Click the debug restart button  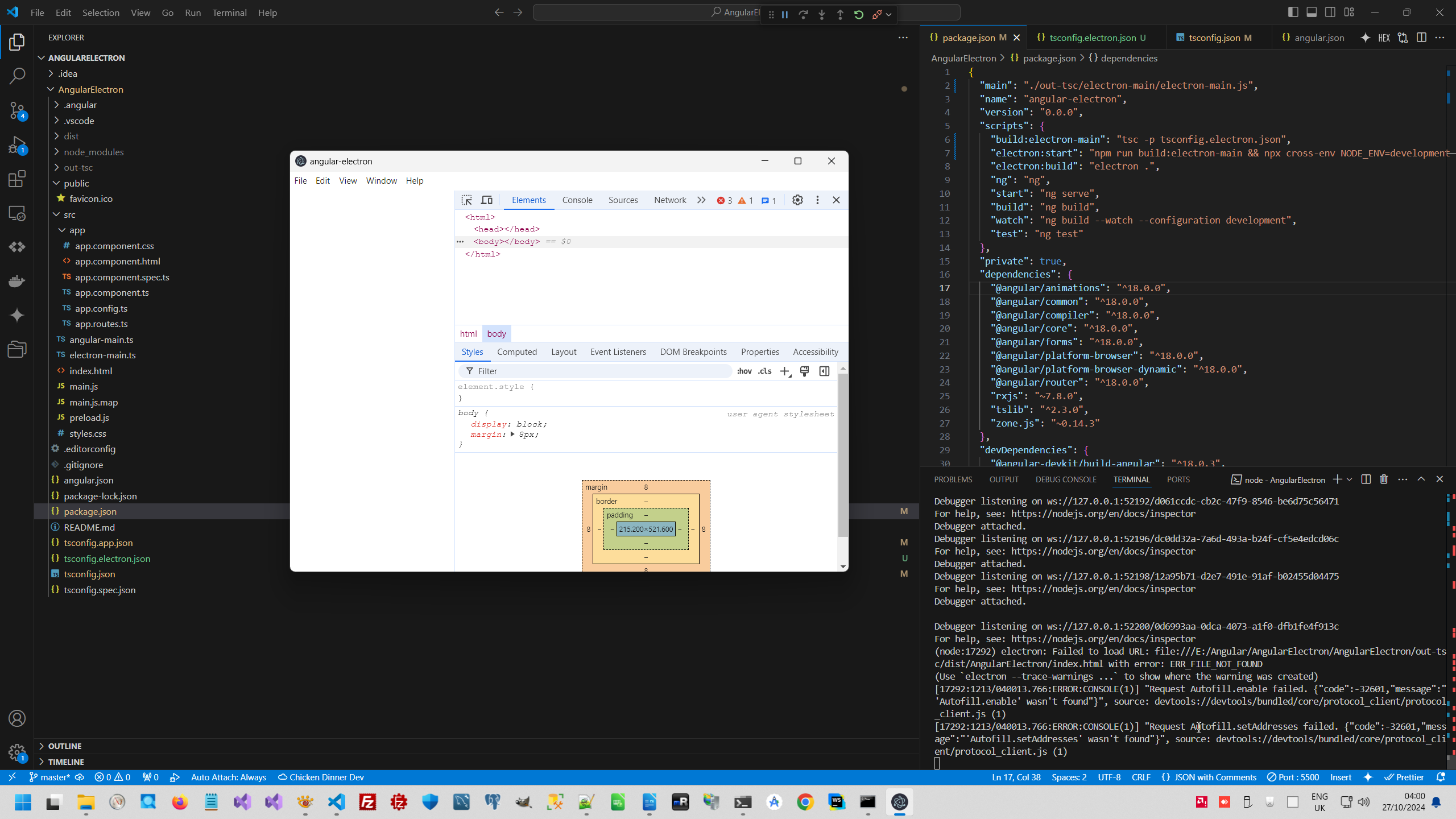click(859, 14)
